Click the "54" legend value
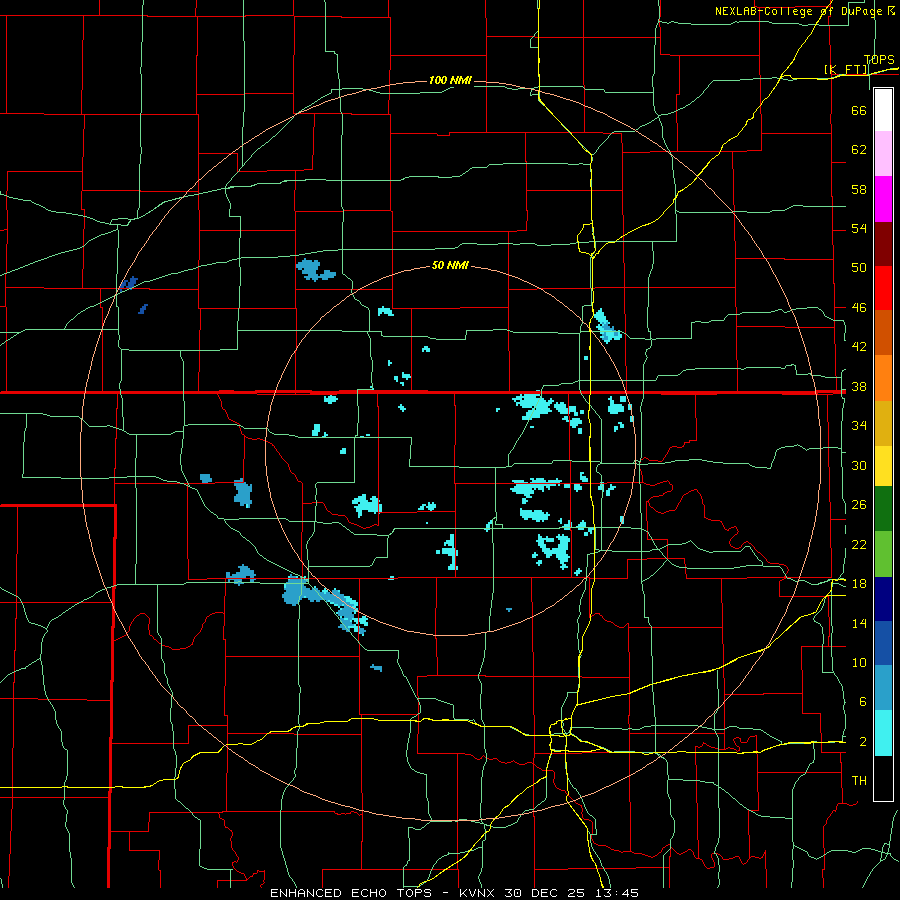 point(859,228)
